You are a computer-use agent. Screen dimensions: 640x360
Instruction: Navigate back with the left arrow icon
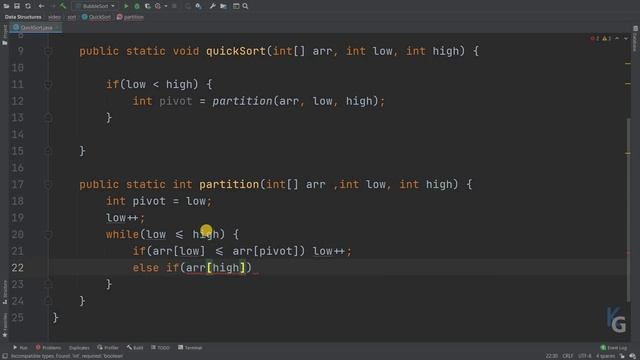[41, 6]
